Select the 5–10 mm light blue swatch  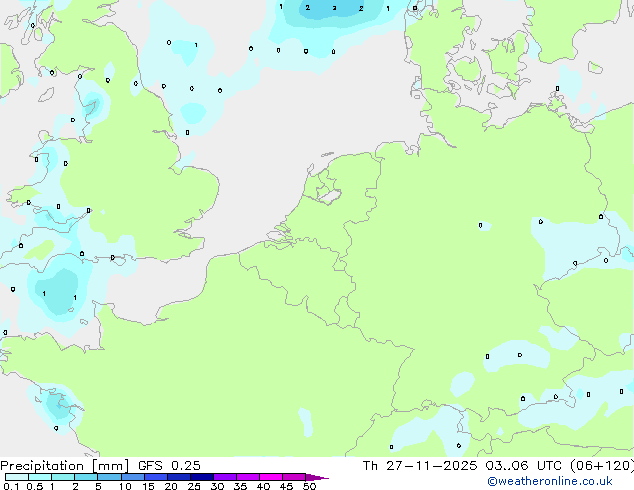pyautogui.click(x=110, y=477)
